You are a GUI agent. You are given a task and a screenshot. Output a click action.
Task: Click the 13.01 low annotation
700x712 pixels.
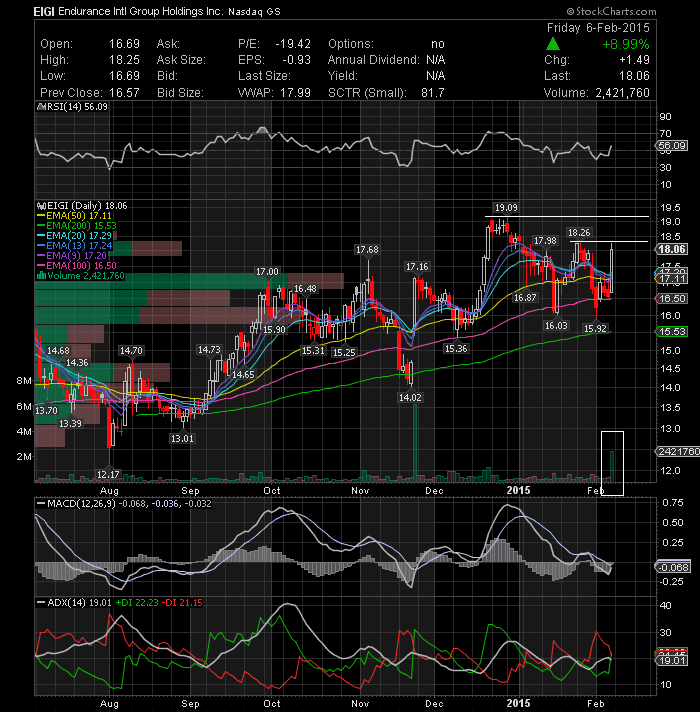click(x=182, y=439)
